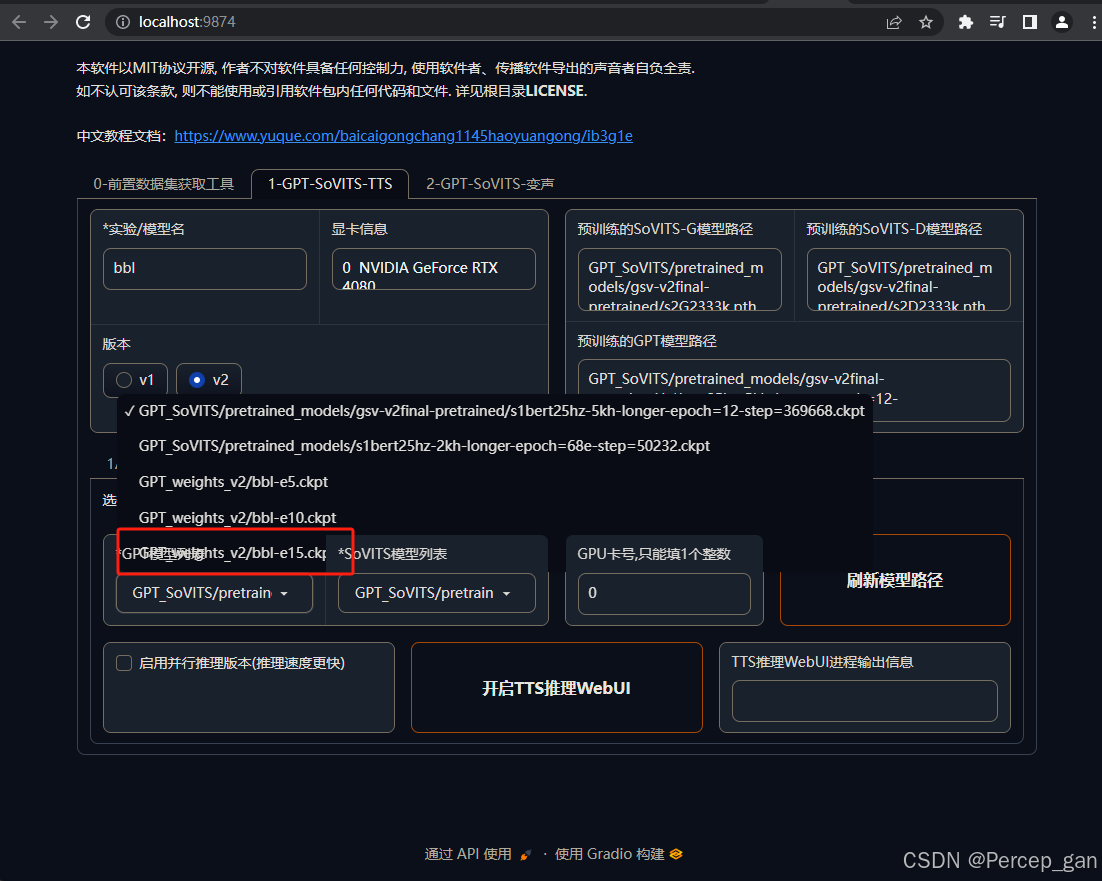This screenshot has width=1102, height=881.
Task: Click the GPU card number field showing 0
Action: pyautogui.click(x=664, y=593)
